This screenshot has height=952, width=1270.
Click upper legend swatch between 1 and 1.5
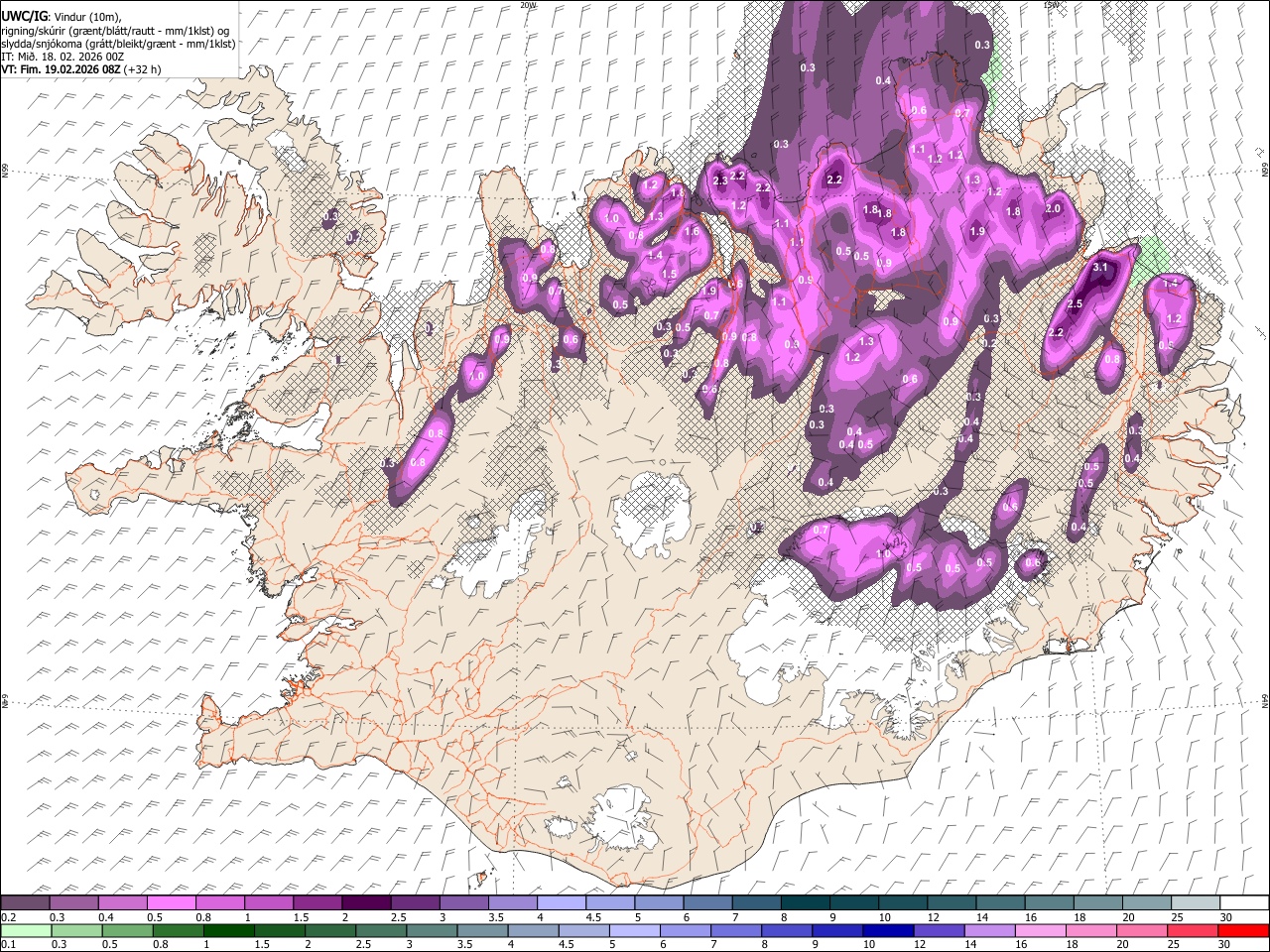[269, 903]
